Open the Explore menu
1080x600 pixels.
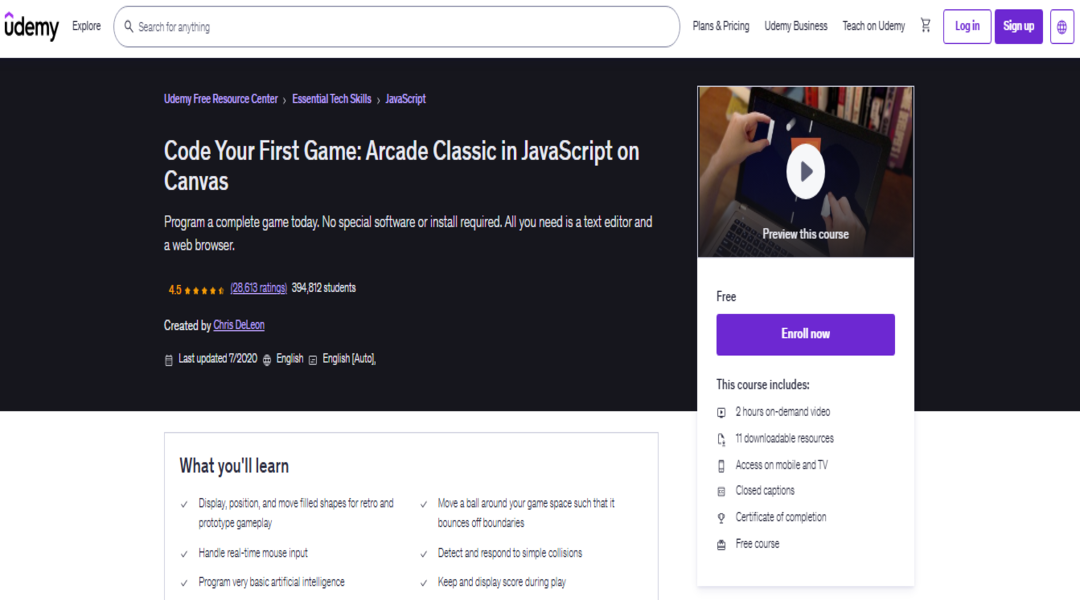86,26
